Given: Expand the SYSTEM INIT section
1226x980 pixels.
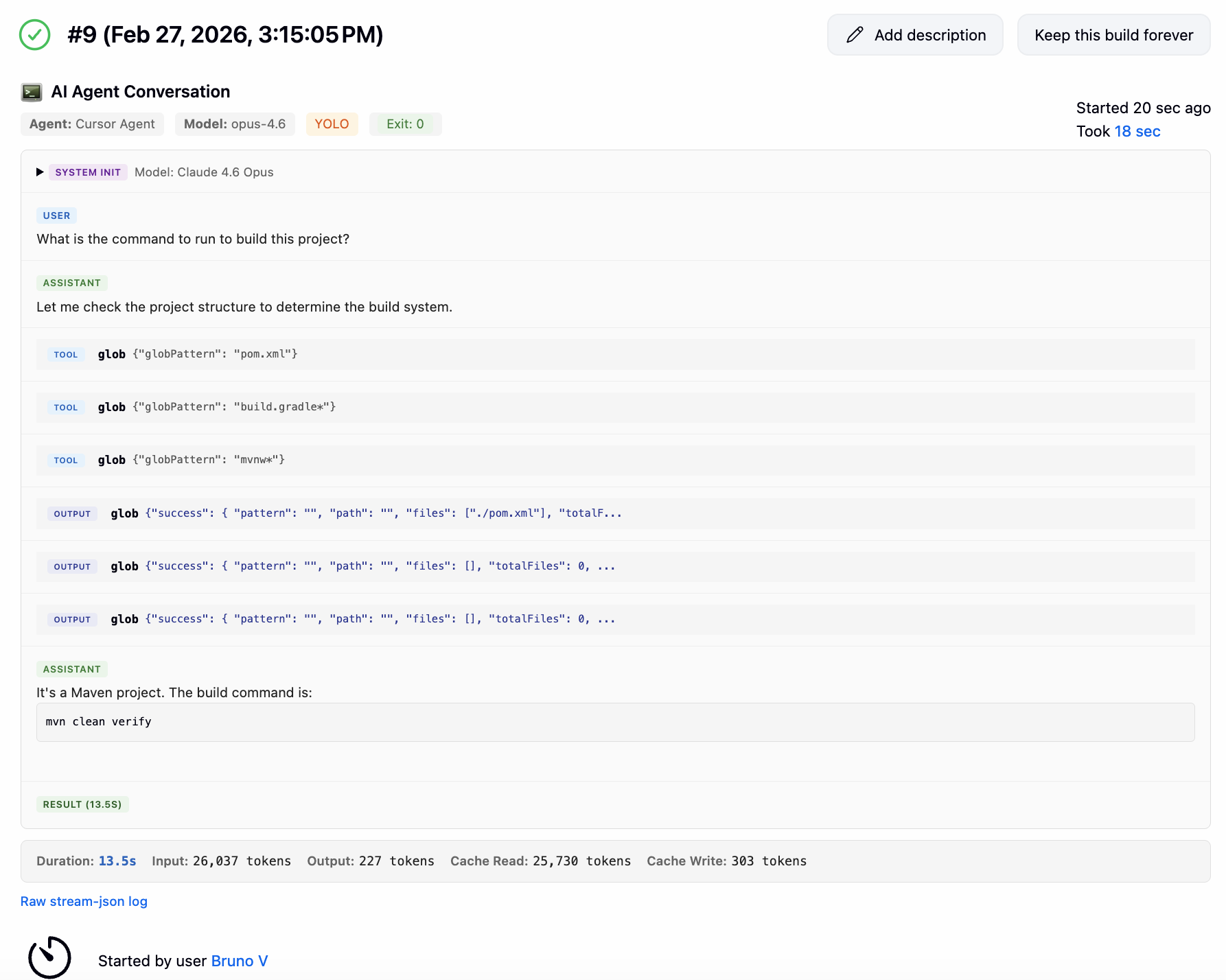Looking at the screenshot, I should coord(40,172).
